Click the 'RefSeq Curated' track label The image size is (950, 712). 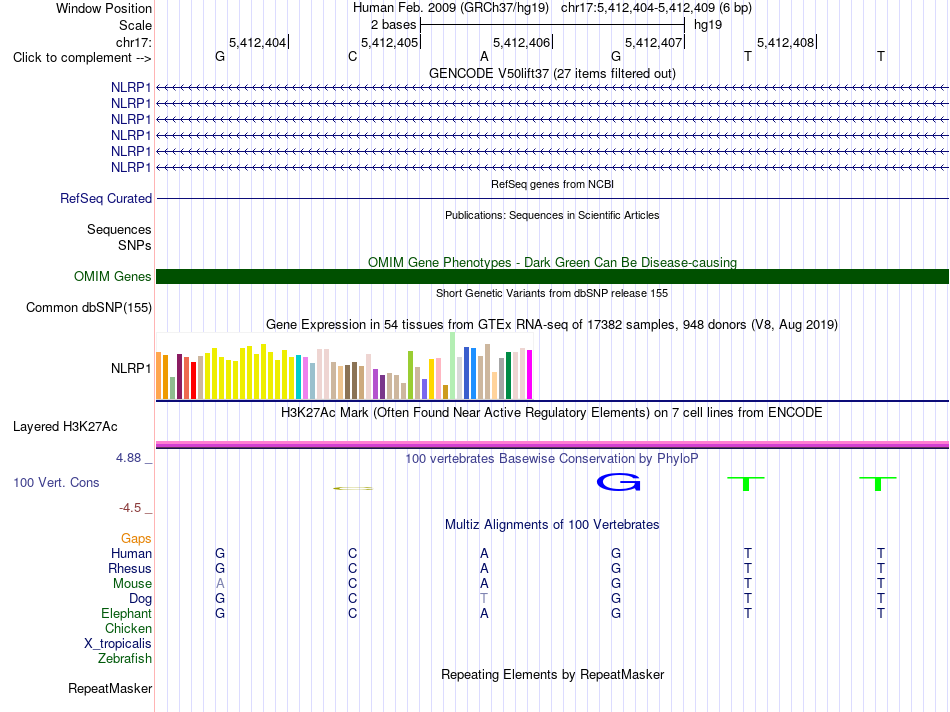(106, 198)
